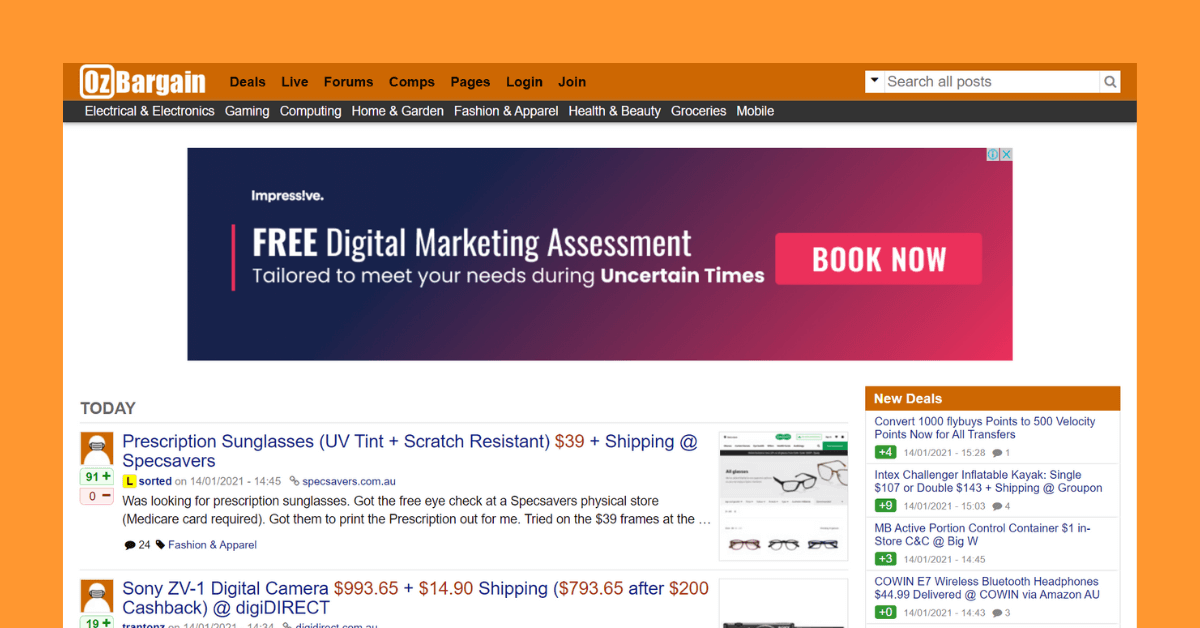
Task: Switch to the Gaming category
Action: coord(246,111)
